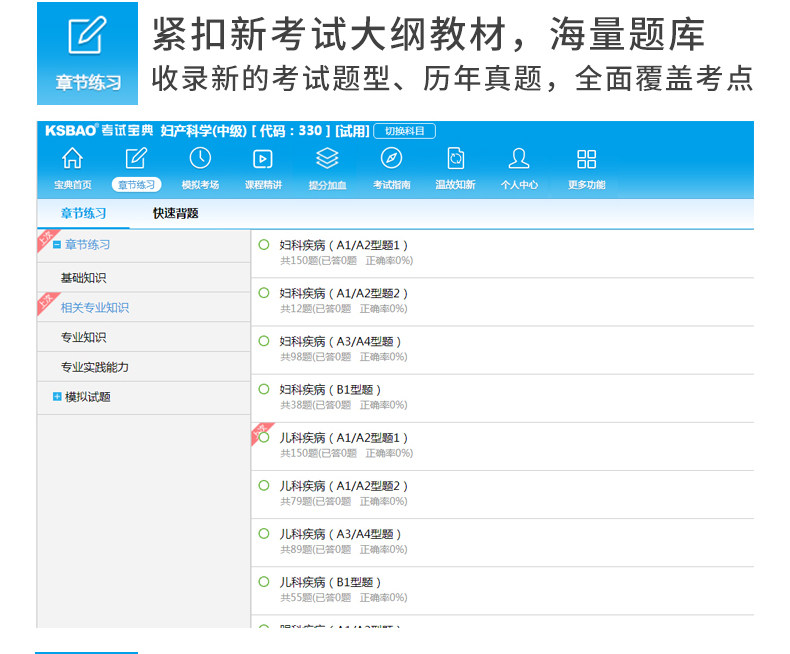The width and height of the screenshot is (790, 654).
Task: Select radio for 妇科疾病 (A3/A4型题)
Action: [x=264, y=341]
